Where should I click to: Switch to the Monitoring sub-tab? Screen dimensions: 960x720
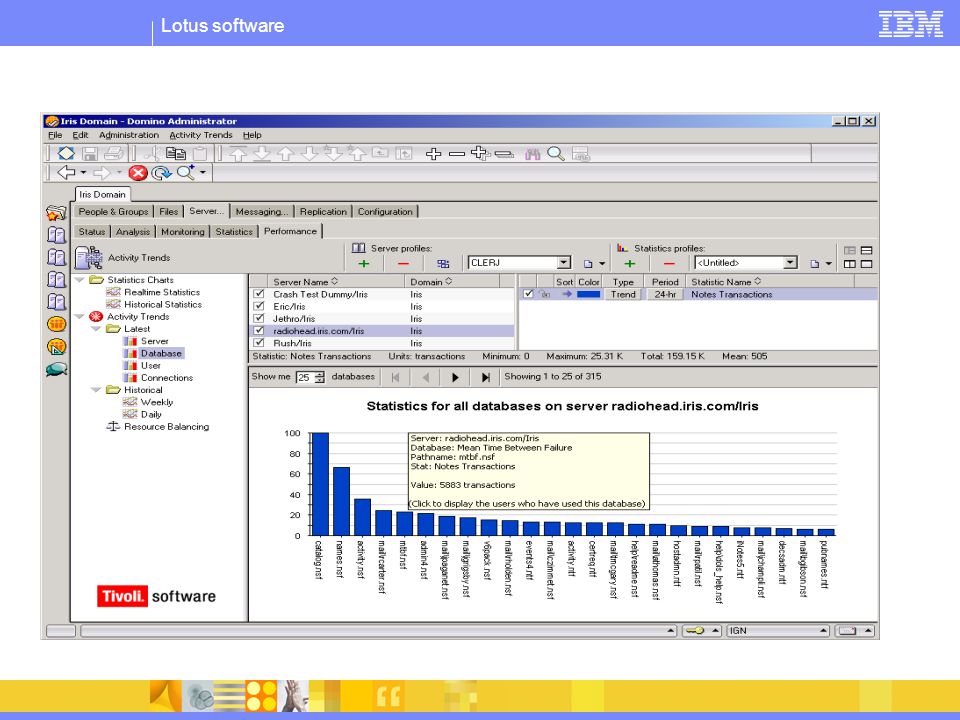pyautogui.click(x=182, y=232)
